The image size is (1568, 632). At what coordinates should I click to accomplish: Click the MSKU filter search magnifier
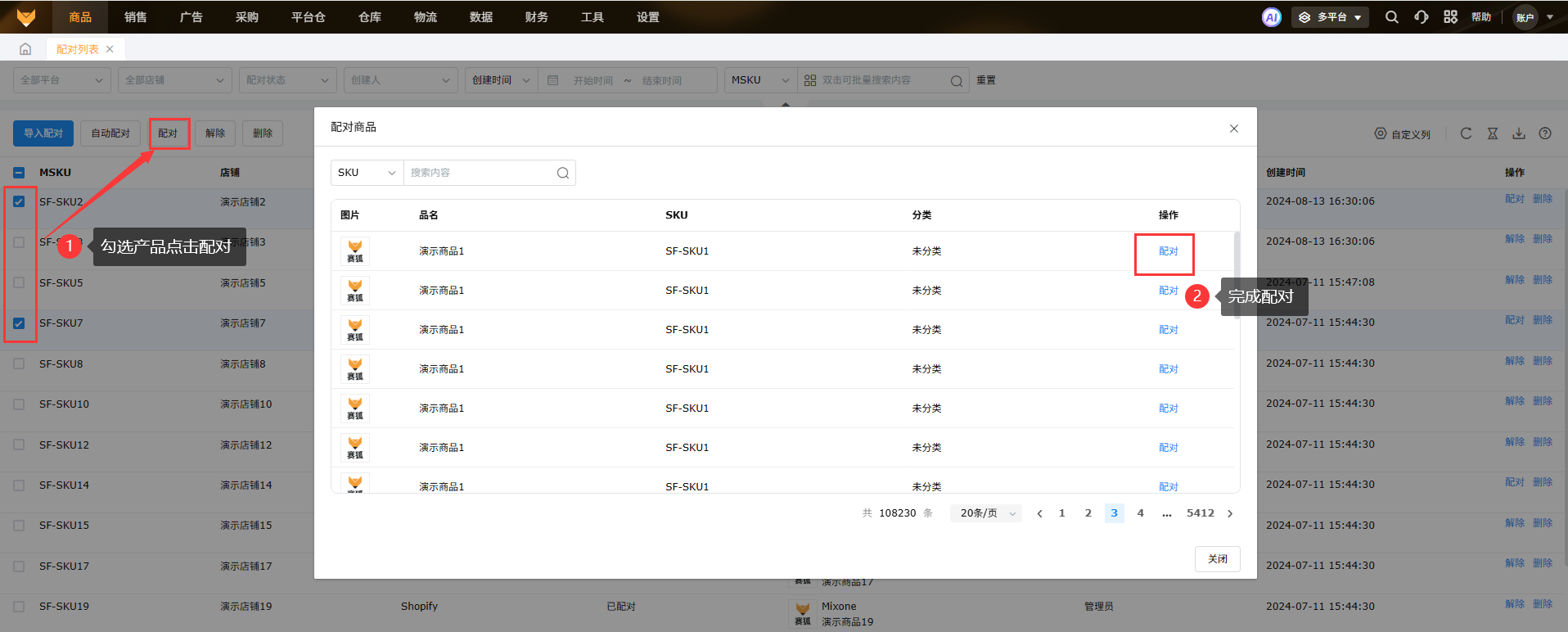[x=956, y=81]
